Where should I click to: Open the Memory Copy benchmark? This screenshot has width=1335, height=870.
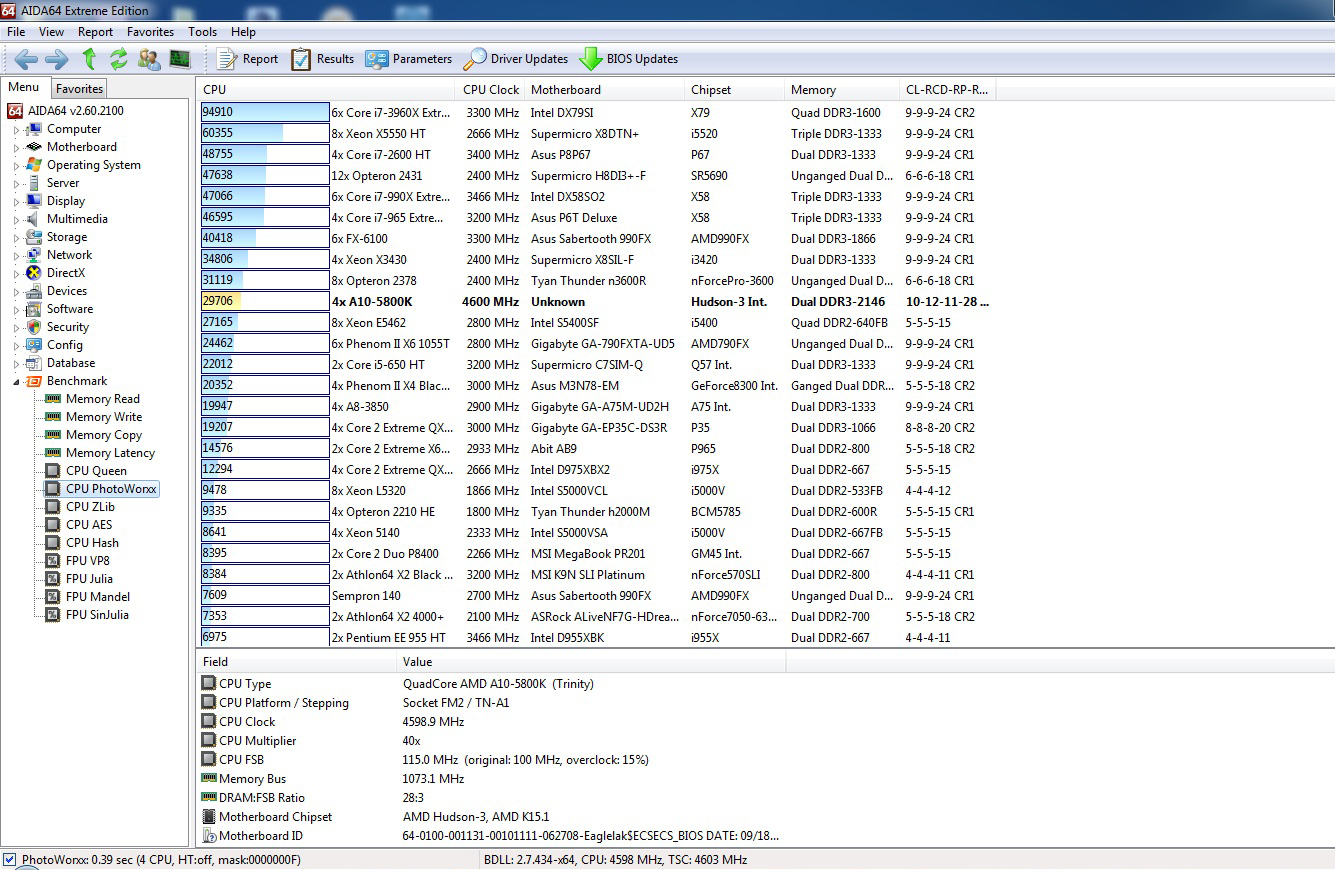point(104,435)
